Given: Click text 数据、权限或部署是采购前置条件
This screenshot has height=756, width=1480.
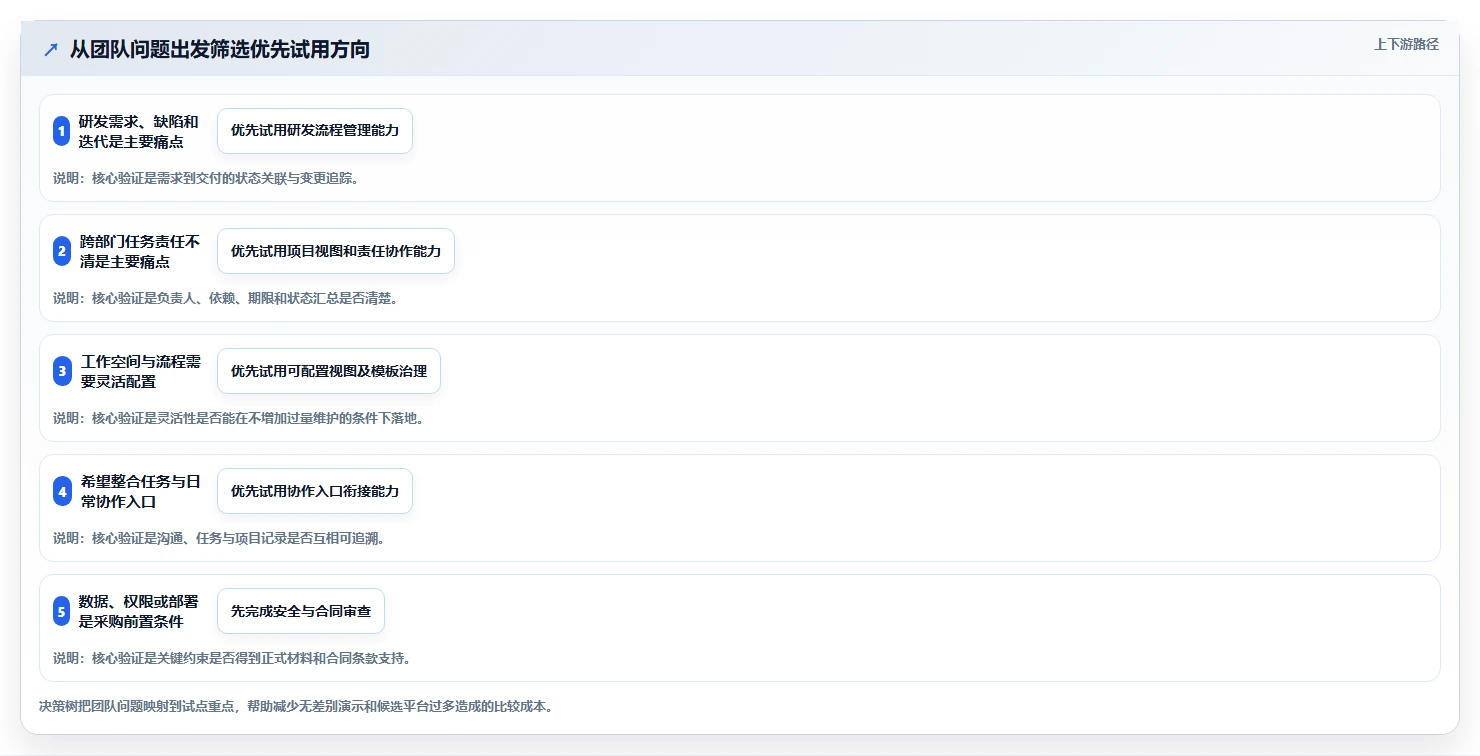Looking at the screenshot, I should (x=139, y=611).
